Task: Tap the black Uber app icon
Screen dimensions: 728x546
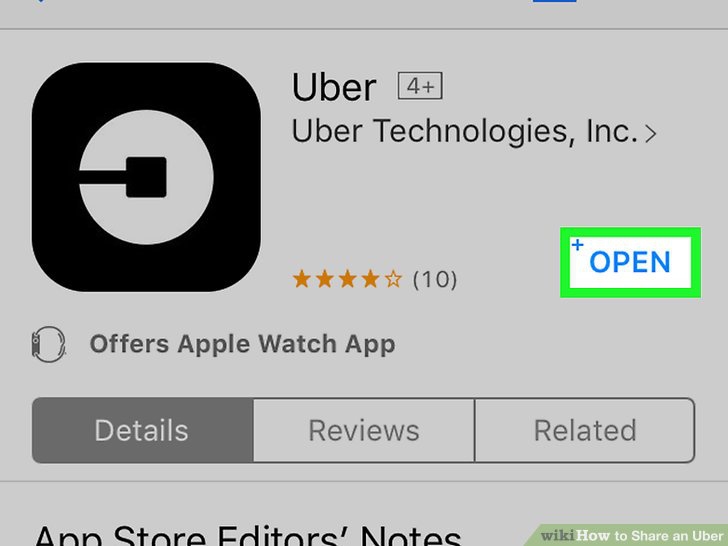Action: (x=146, y=177)
